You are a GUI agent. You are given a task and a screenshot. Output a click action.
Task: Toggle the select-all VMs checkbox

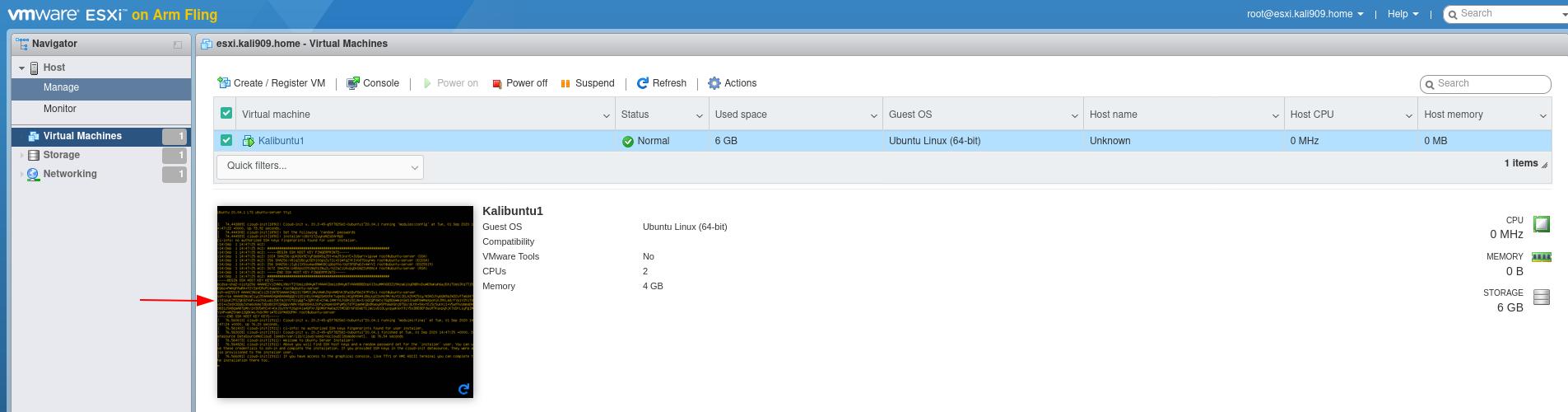point(226,113)
